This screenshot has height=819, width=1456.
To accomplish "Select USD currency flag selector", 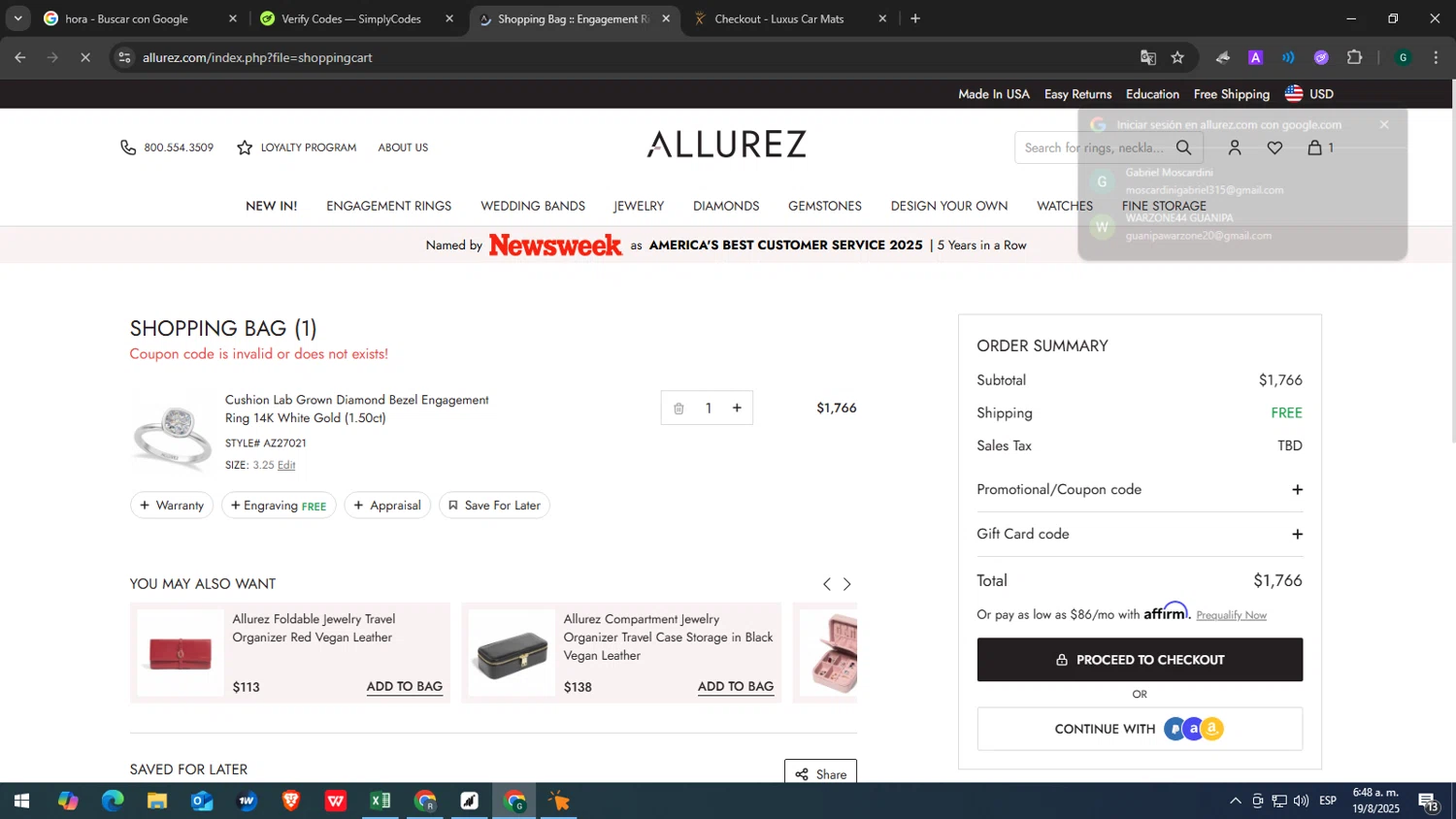I will coord(1308,94).
